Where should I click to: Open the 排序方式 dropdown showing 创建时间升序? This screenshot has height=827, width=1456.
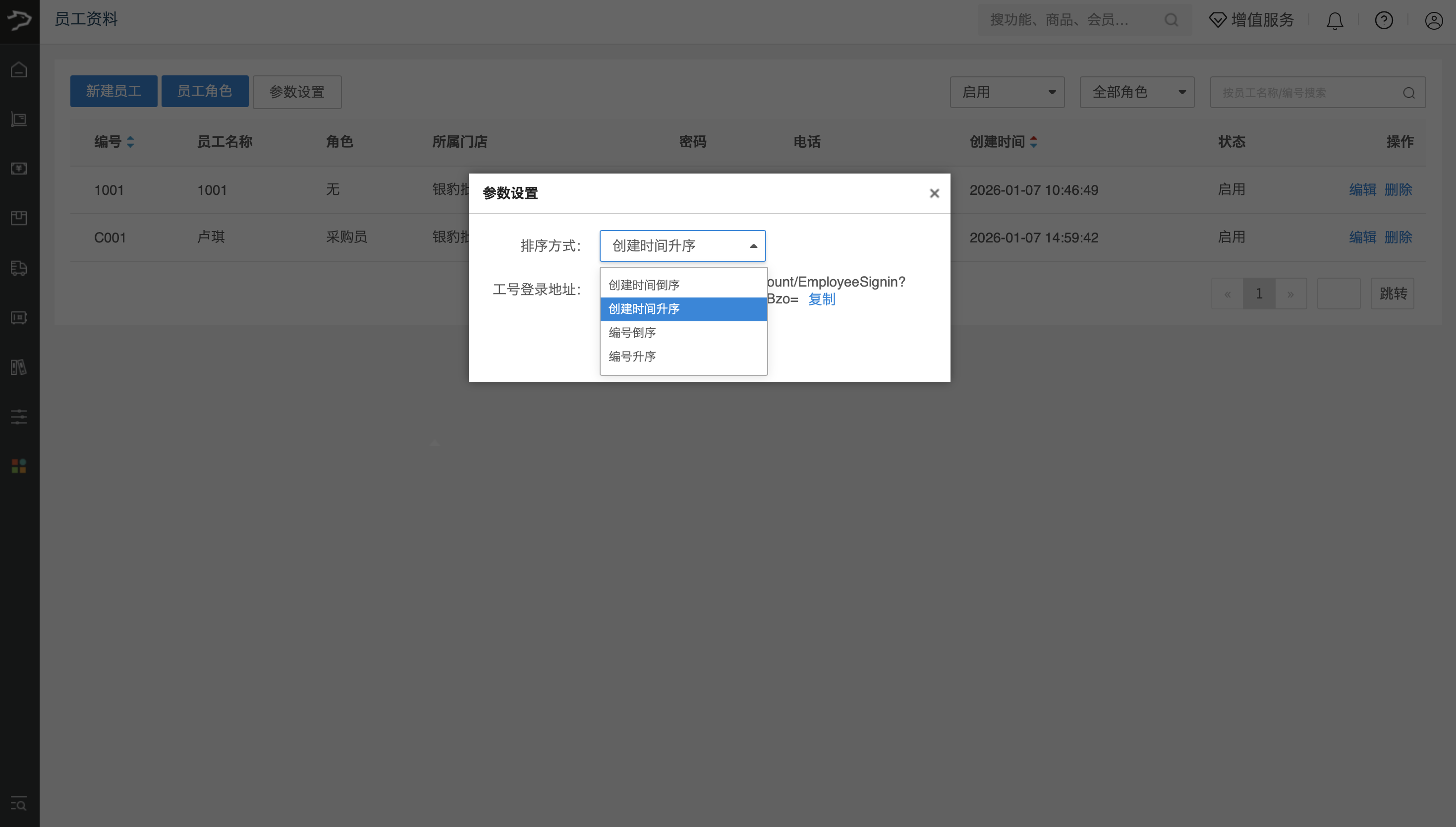682,245
